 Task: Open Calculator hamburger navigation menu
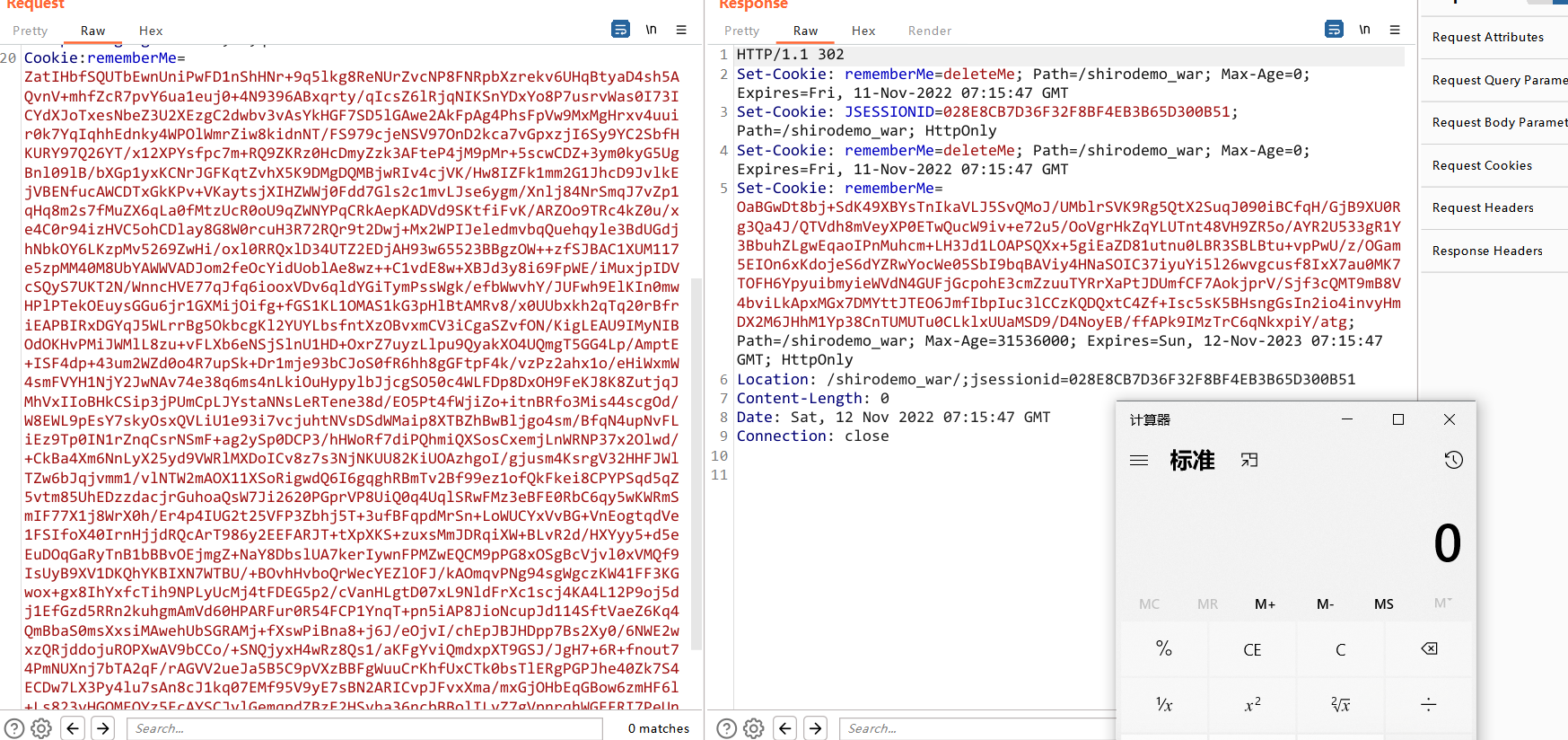1139,460
